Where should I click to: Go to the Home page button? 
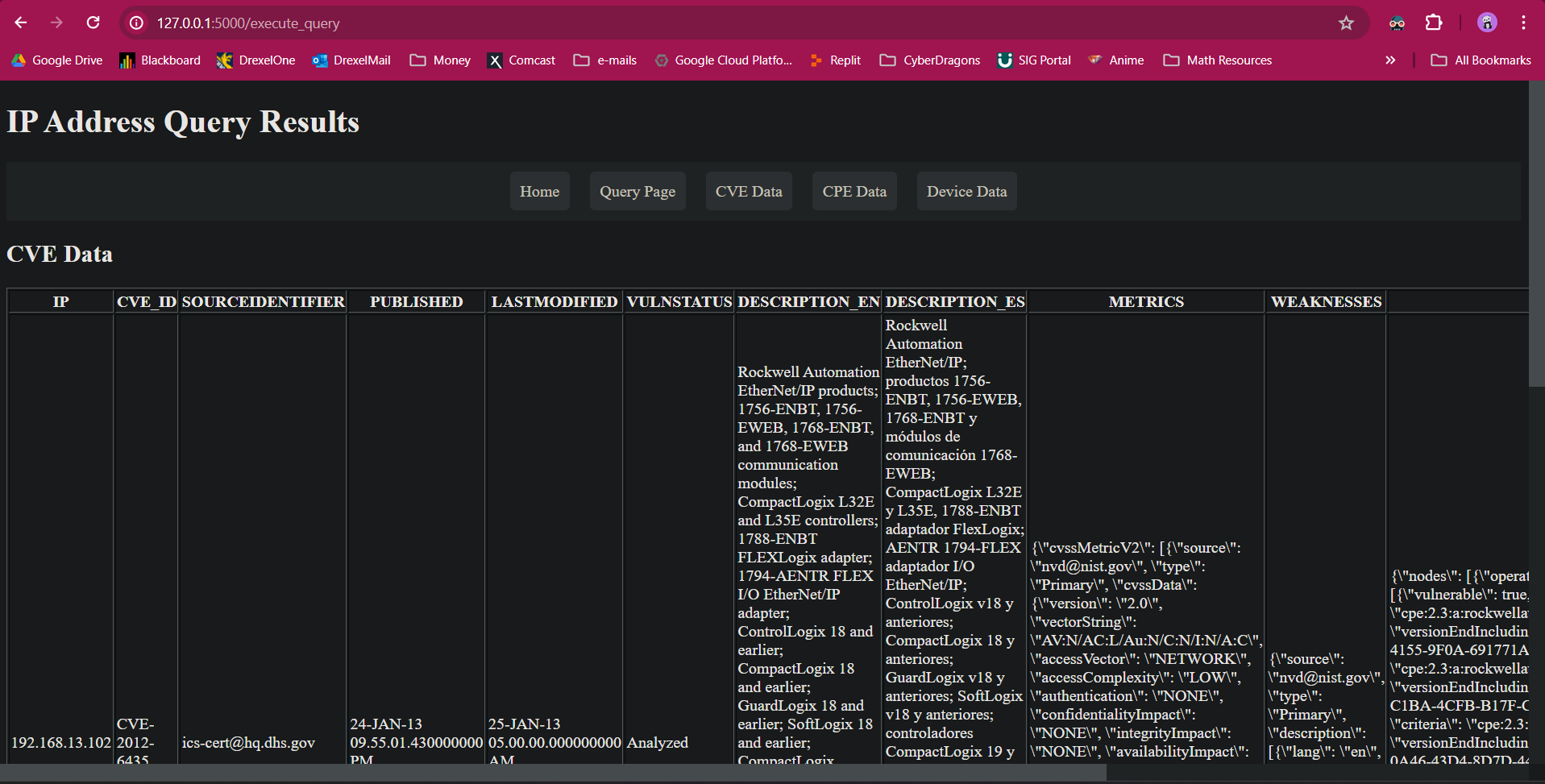[540, 191]
